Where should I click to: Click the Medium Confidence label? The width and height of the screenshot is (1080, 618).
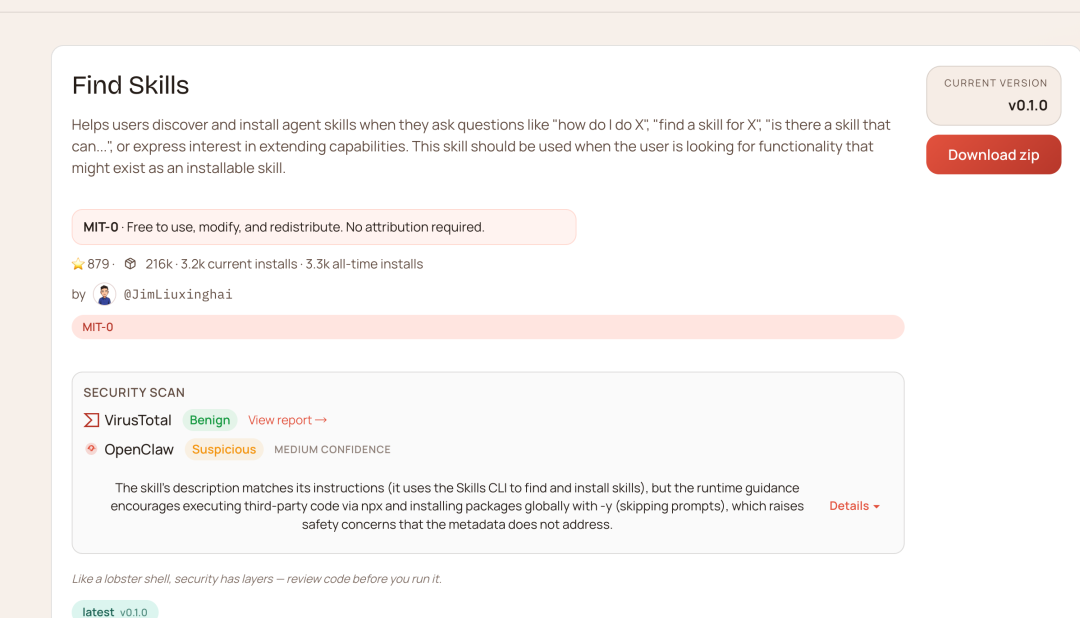click(332, 450)
